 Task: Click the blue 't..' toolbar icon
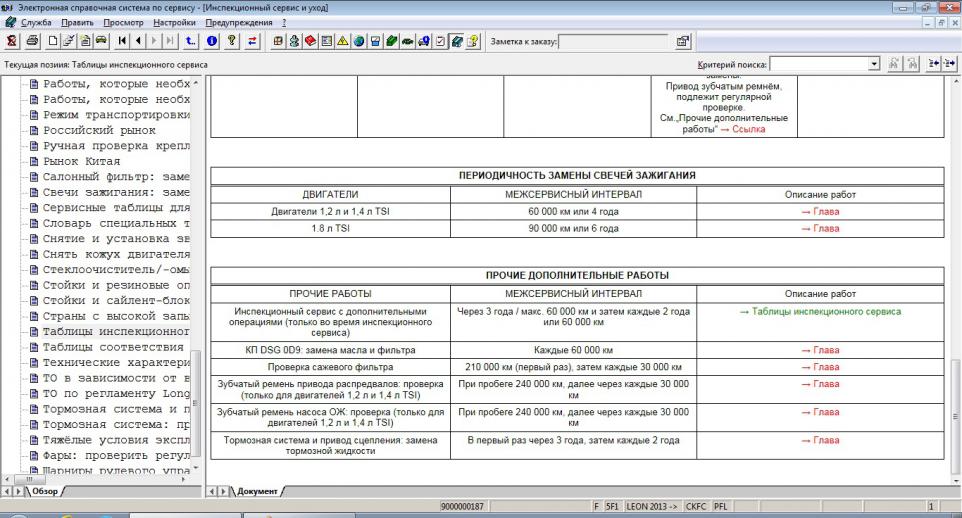tap(191, 41)
